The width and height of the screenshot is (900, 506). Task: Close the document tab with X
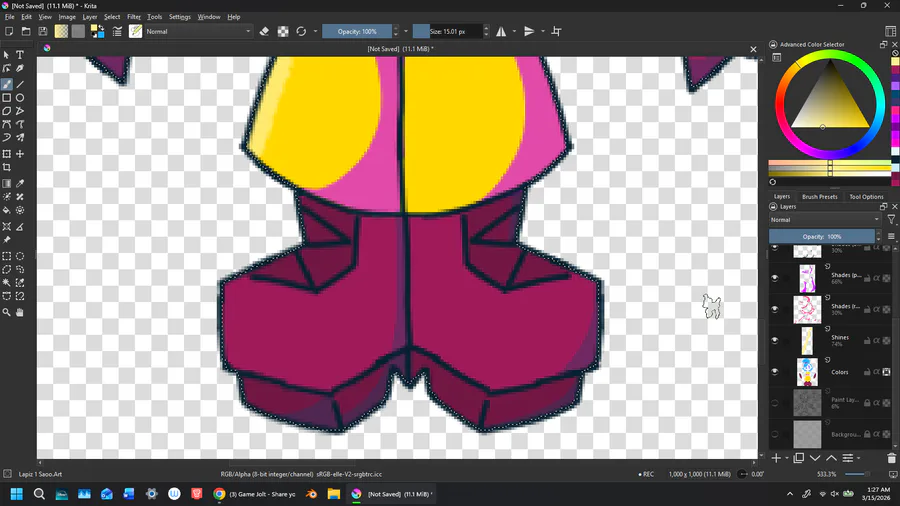point(753,49)
